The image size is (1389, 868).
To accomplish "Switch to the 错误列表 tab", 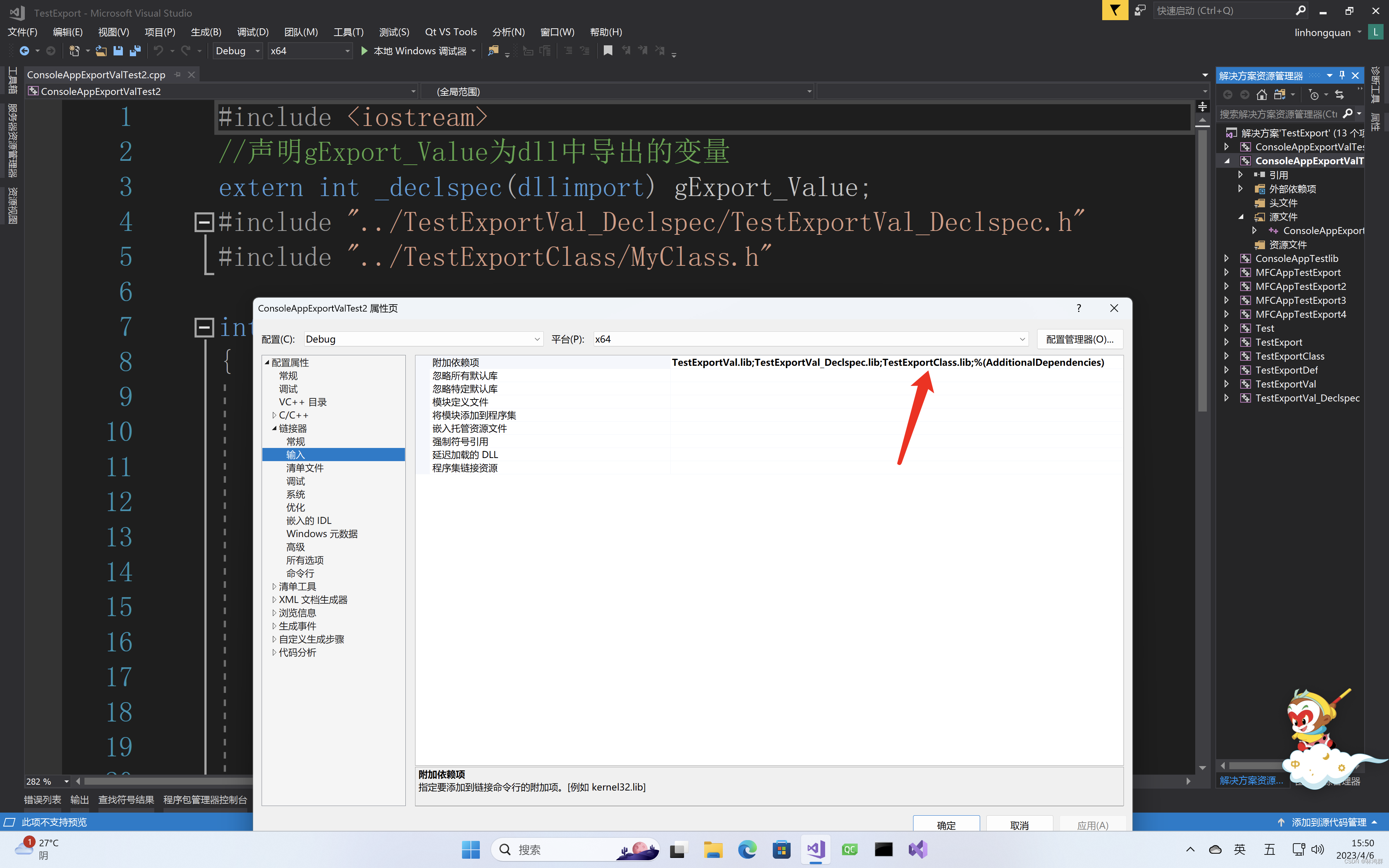I will [x=43, y=800].
